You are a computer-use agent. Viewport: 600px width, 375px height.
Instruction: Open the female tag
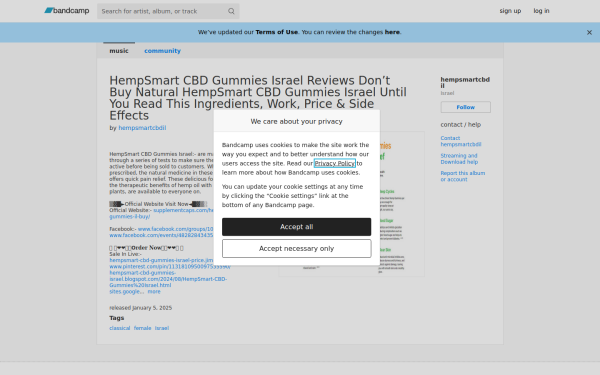click(142, 328)
